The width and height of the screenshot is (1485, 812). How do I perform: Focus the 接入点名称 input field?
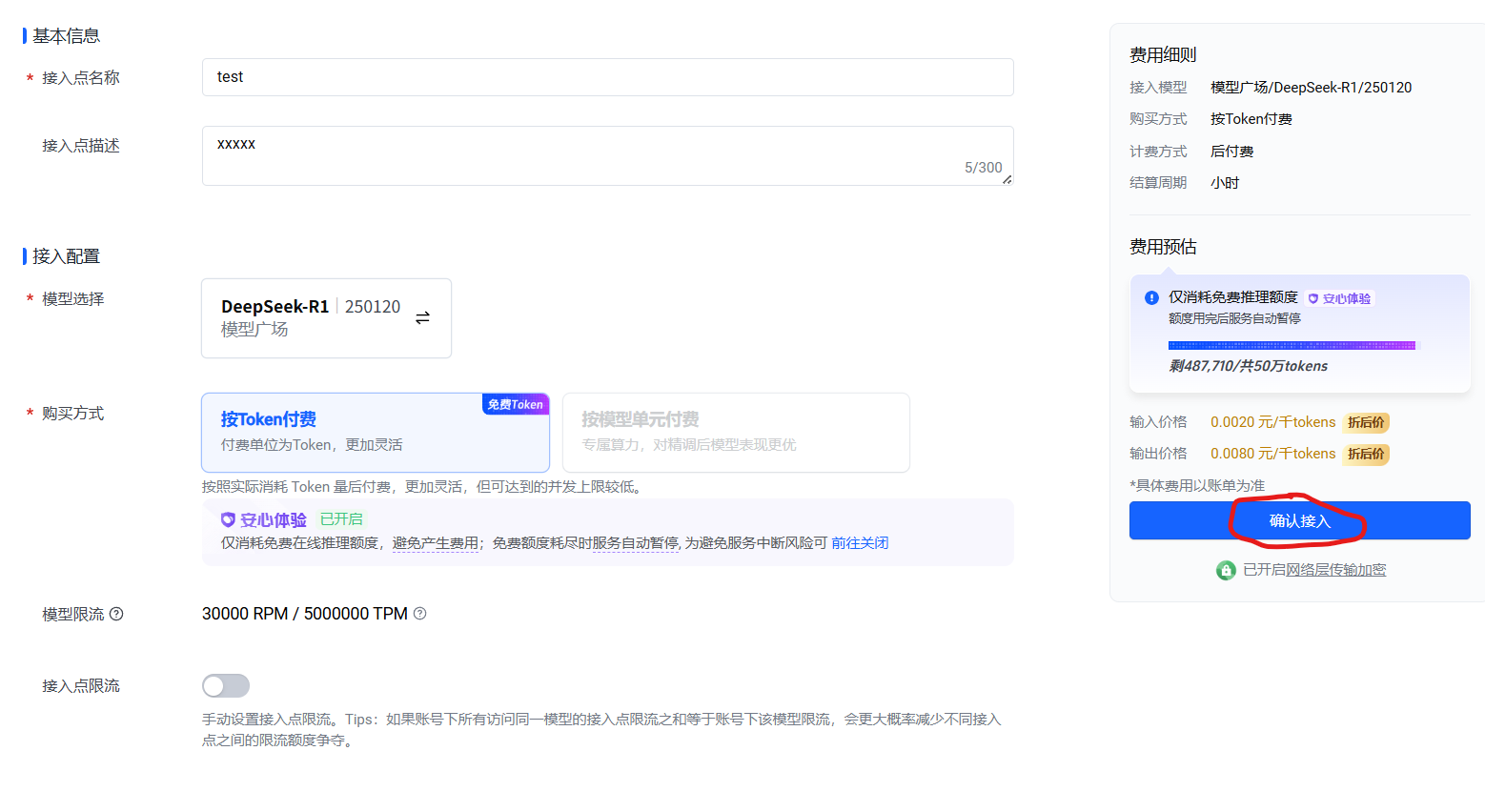pos(607,77)
